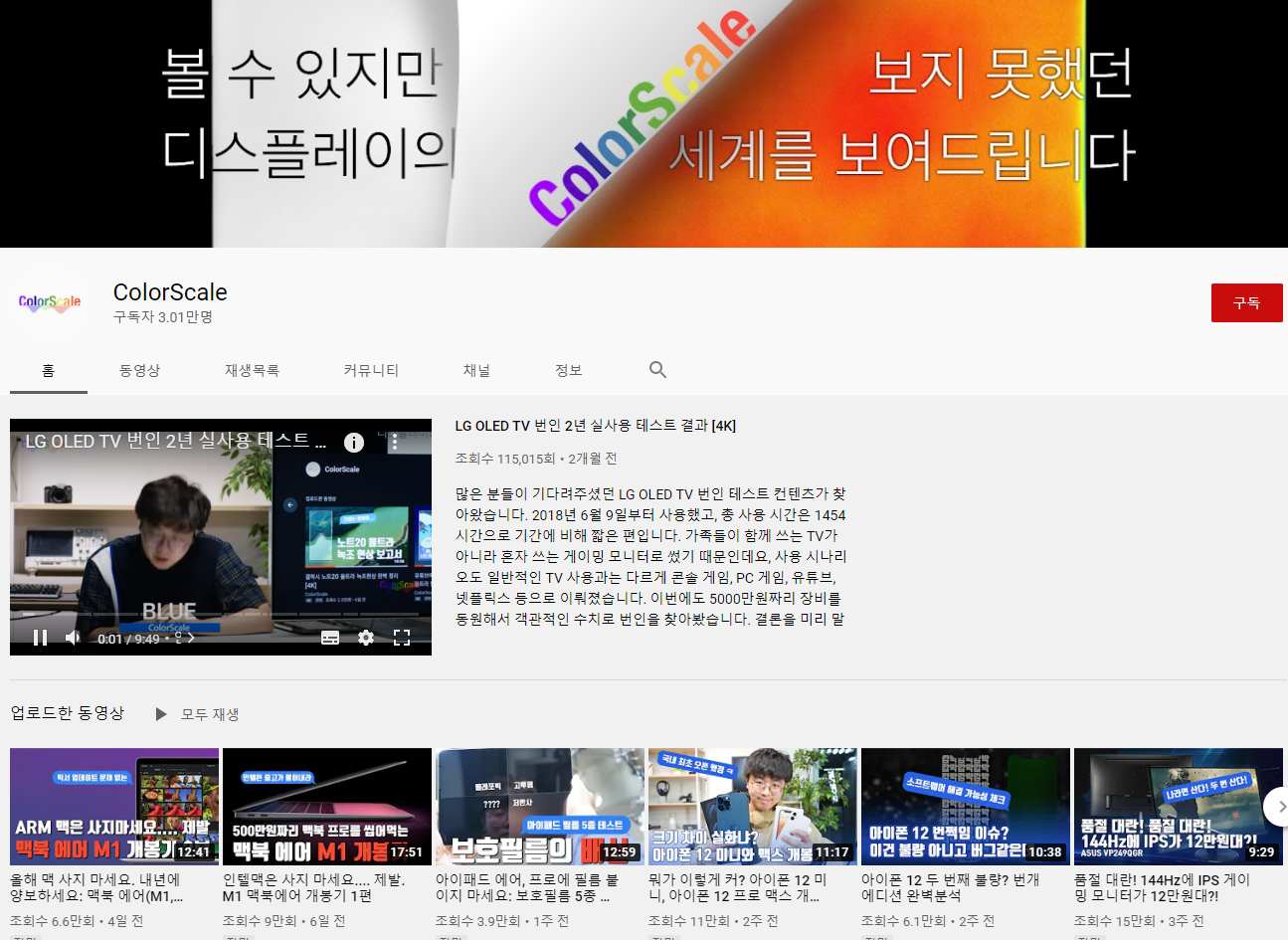Open the ARM 맥 맥북 에어 M1 thumbnail
Screen dimensions: 1288x940
[114, 807]
